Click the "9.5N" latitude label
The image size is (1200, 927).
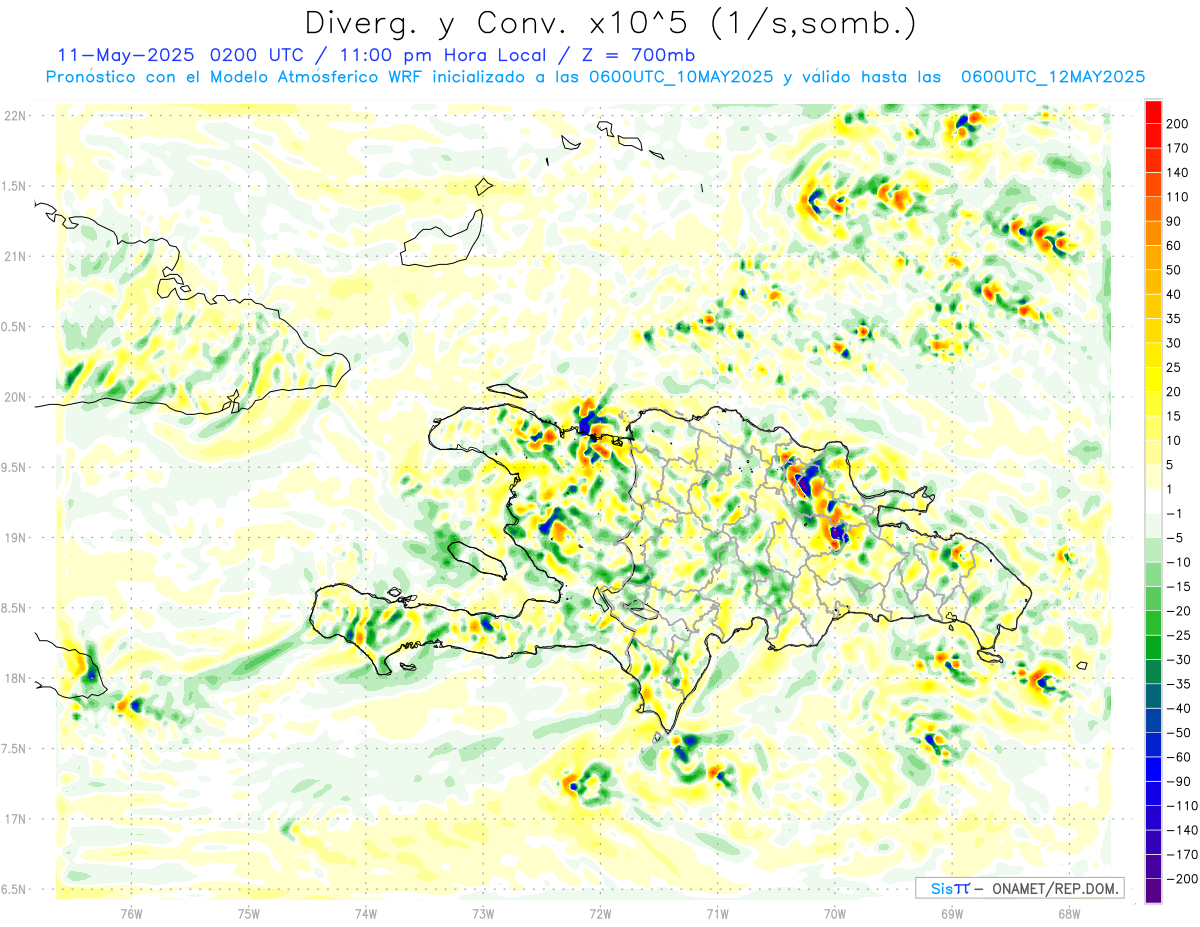click(15, 467)
